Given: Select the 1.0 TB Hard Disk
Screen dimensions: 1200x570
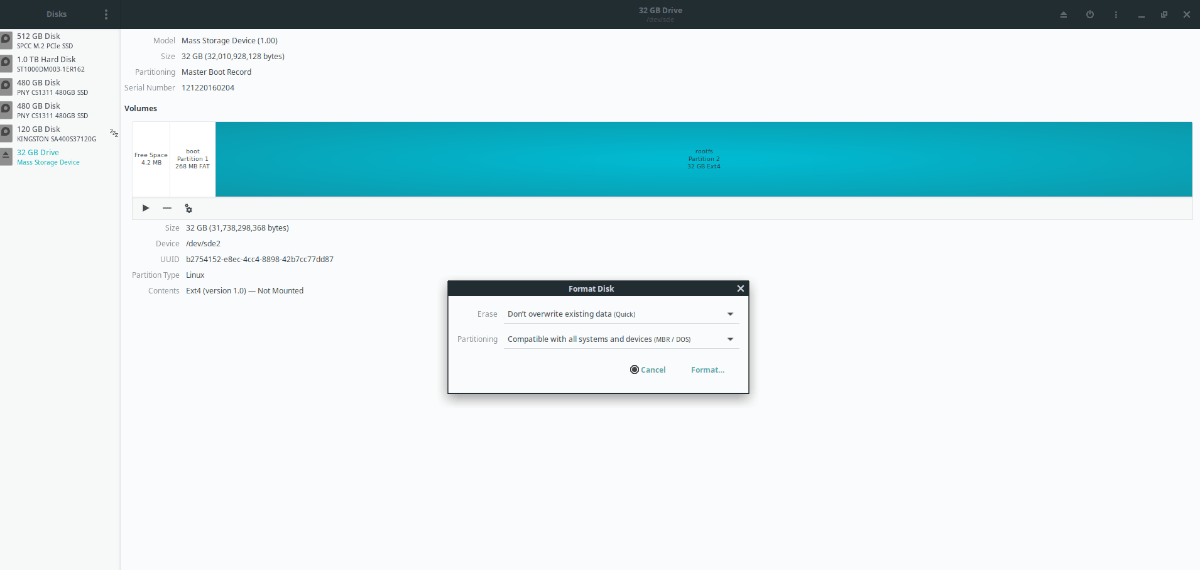Looking at the screenshot, I should click(x=60, y=64).
